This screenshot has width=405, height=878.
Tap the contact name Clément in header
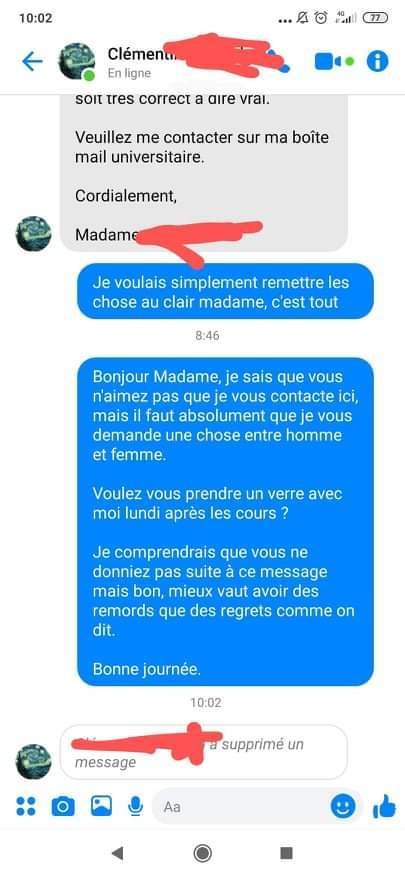136,54
